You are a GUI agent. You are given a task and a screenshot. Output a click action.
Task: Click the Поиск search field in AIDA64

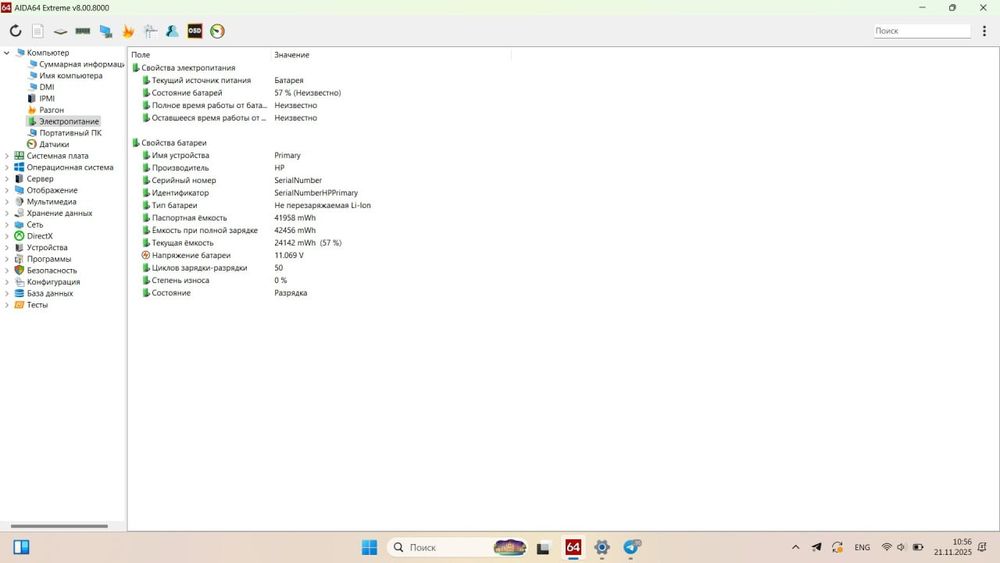tap(922, 31)
